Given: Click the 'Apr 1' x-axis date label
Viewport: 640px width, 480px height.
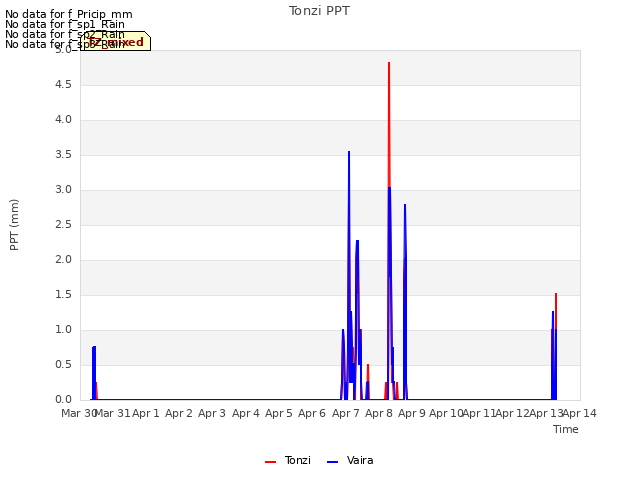Looking at the screenshot, I should [146, 413].
